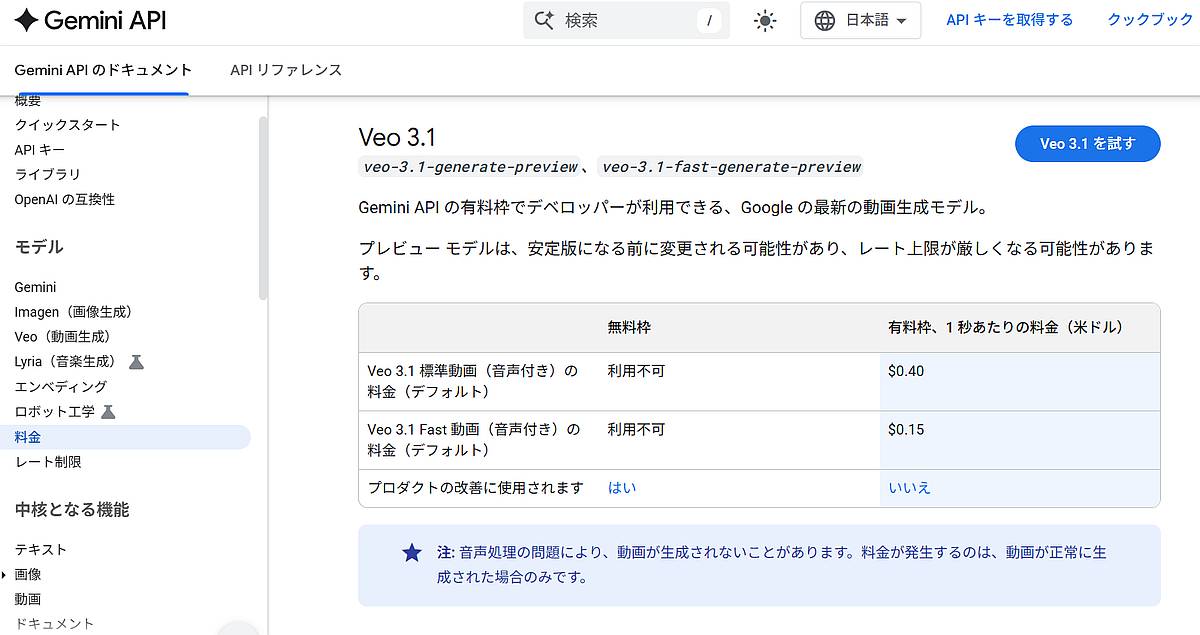Image resolution: width=1200 pixels, height=635 pixels.
Task: Open the クックブック link
Action: point(1148,19)
